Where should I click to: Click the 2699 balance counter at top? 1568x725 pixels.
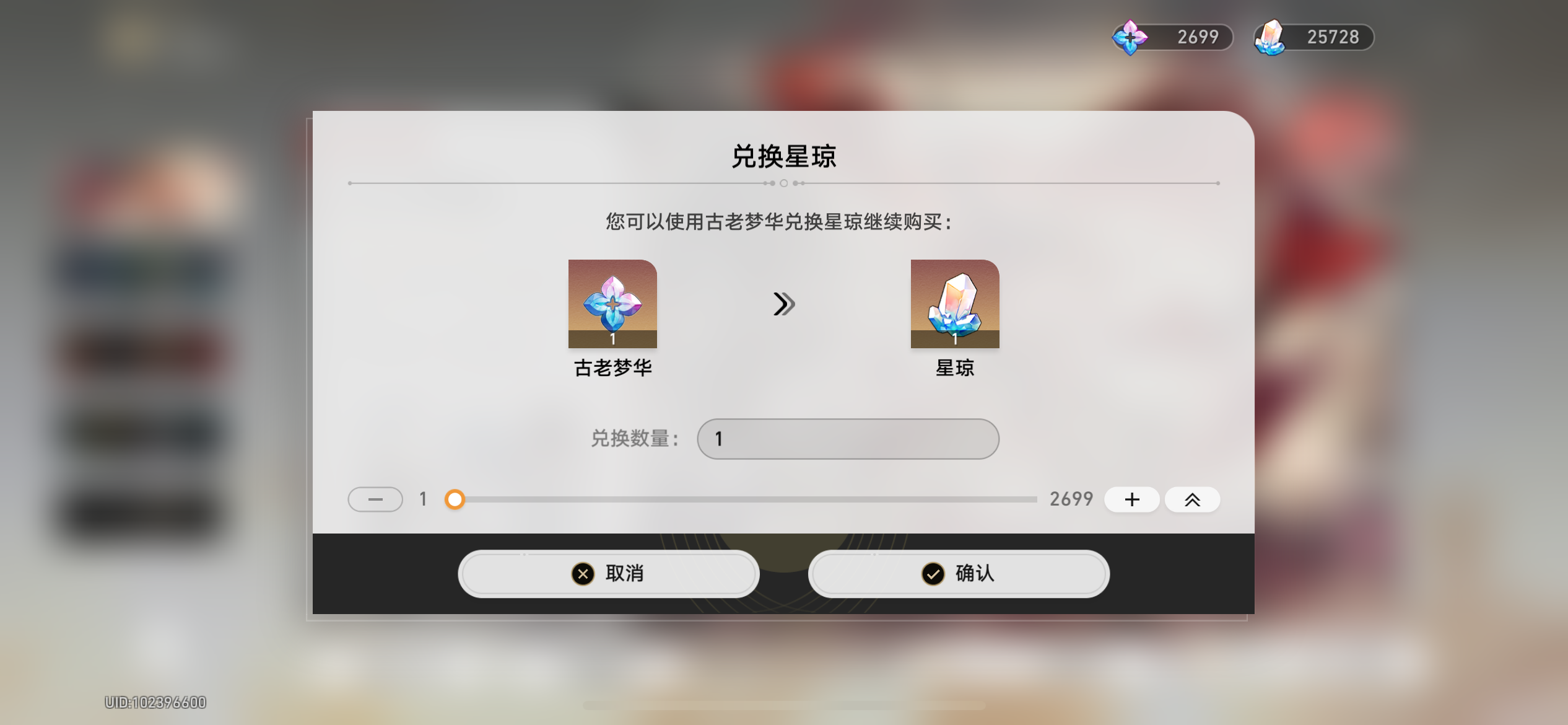(x=1198, y=37)
